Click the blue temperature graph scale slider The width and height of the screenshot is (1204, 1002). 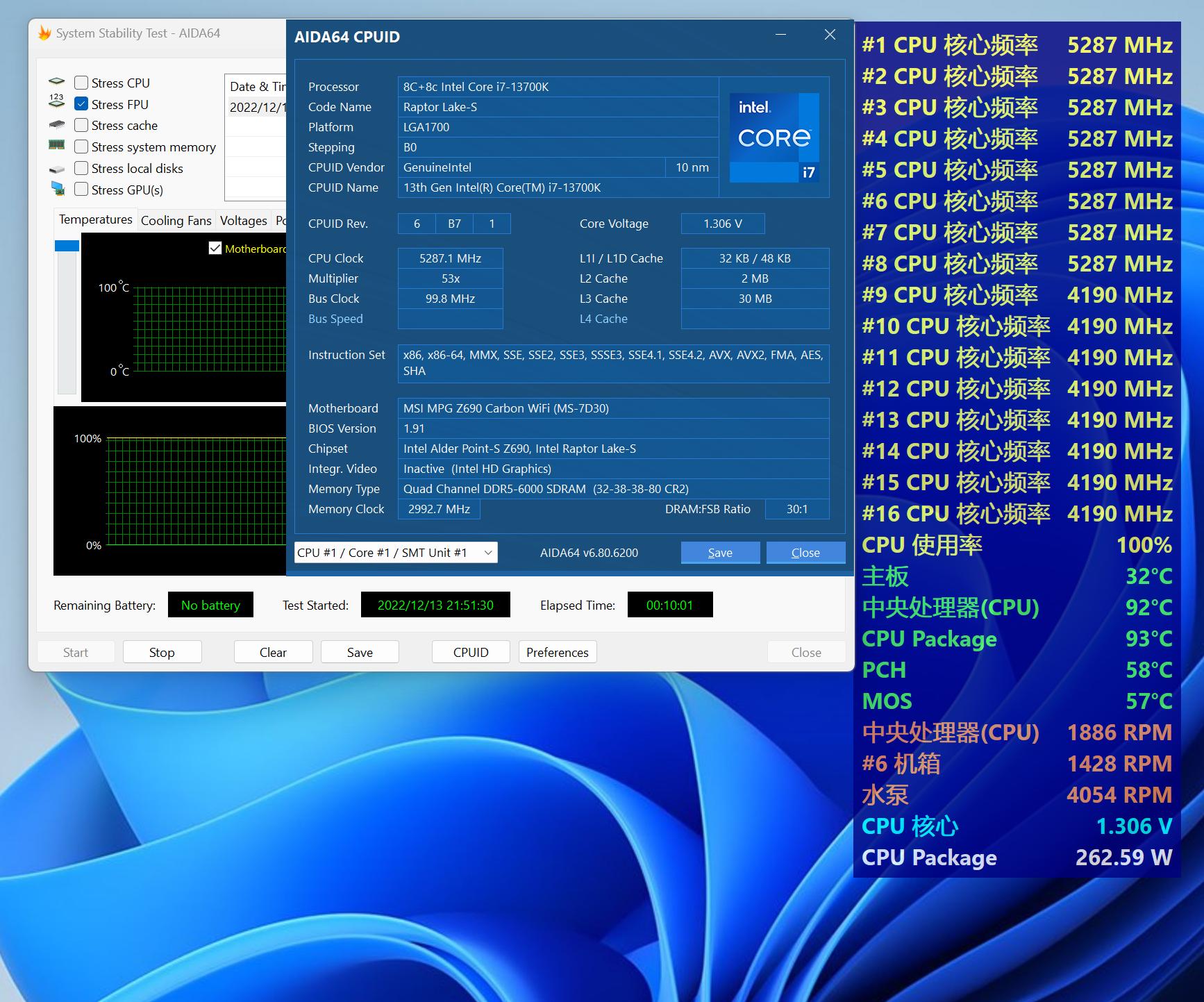[67, 246]
